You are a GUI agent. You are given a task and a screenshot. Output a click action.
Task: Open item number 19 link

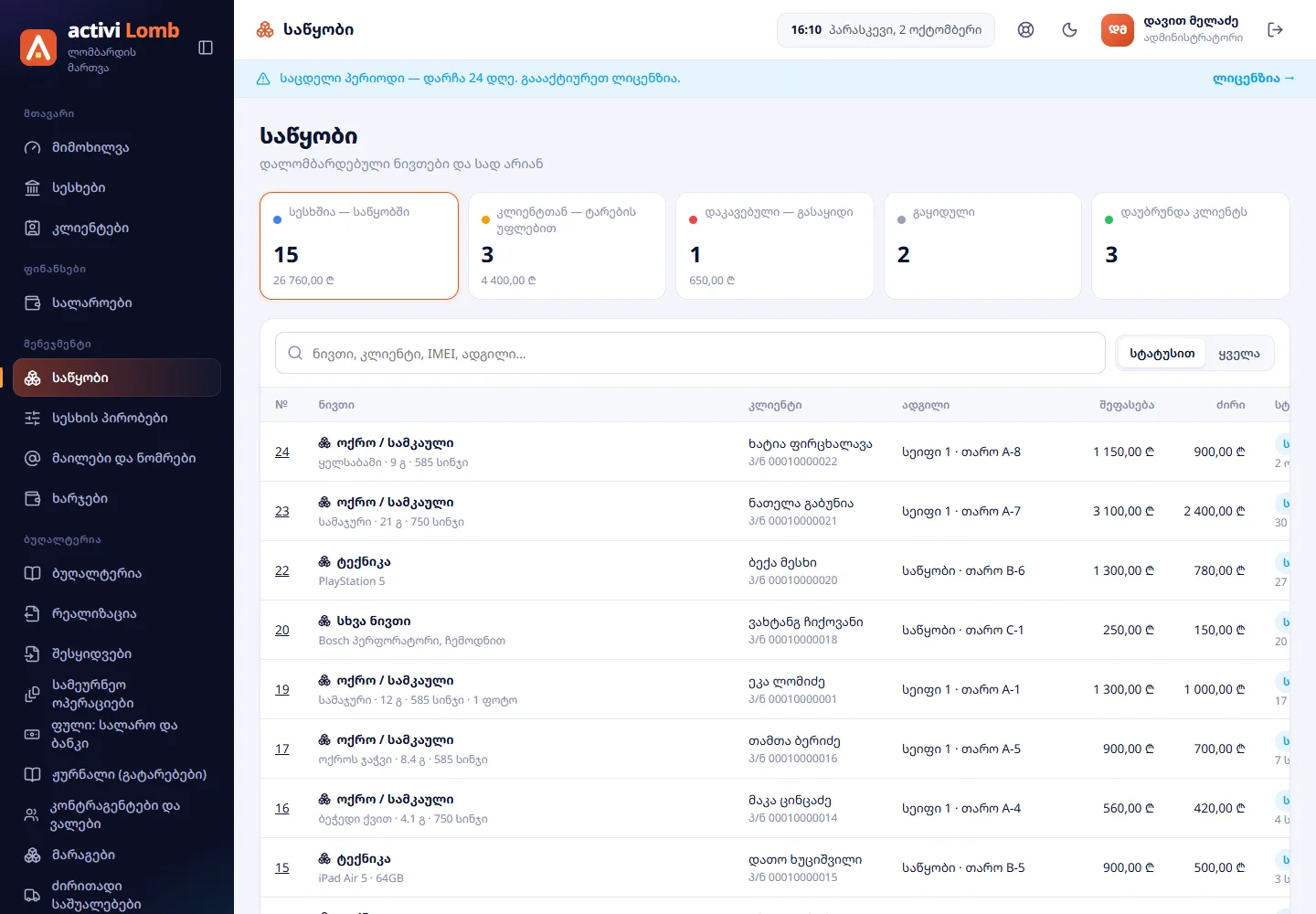(282, 689)
